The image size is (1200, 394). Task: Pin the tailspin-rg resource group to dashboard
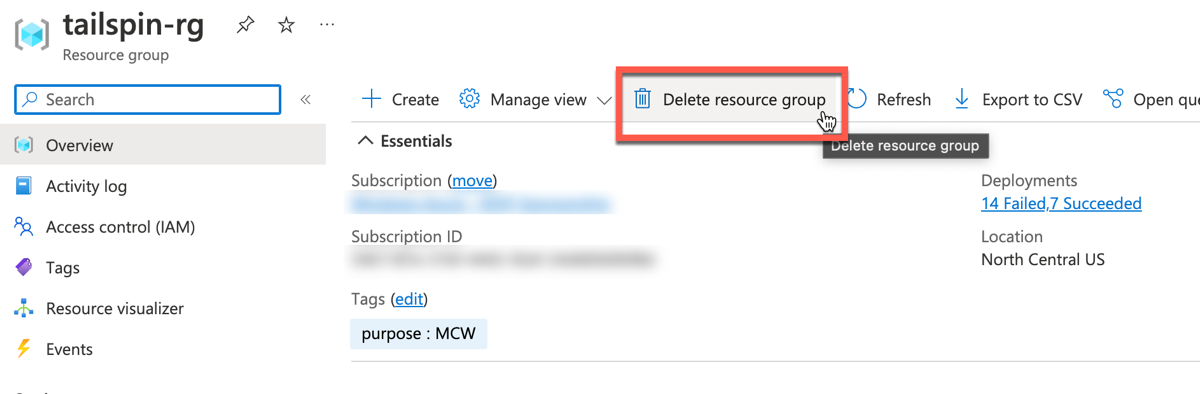pyautogui.click(x=245, y=26)
